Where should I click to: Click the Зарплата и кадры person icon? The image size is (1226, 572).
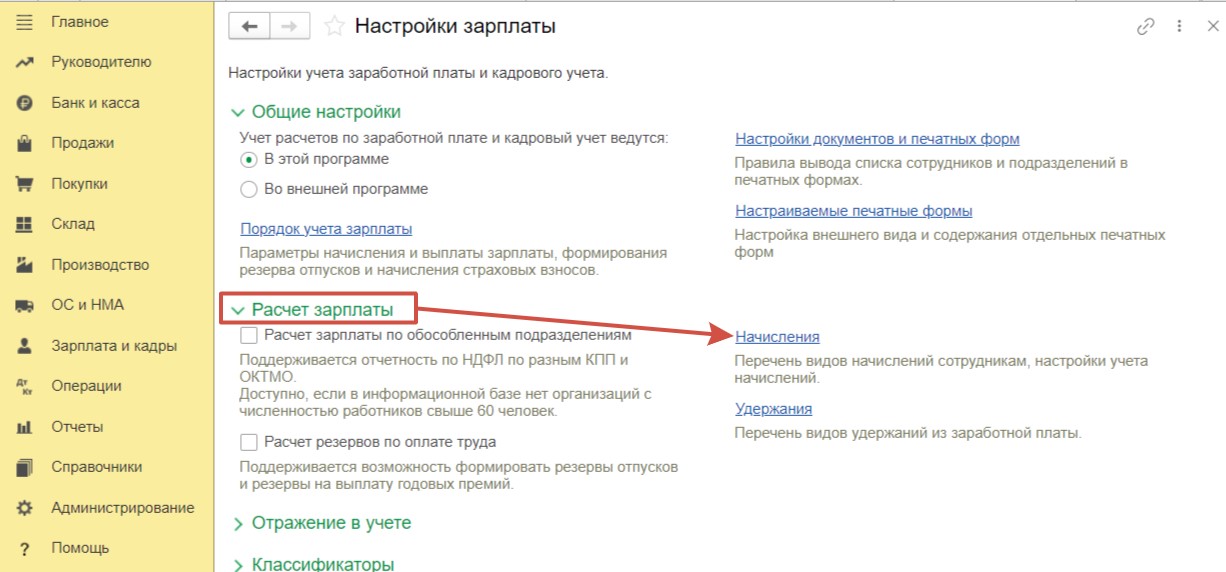coord(25,346)
